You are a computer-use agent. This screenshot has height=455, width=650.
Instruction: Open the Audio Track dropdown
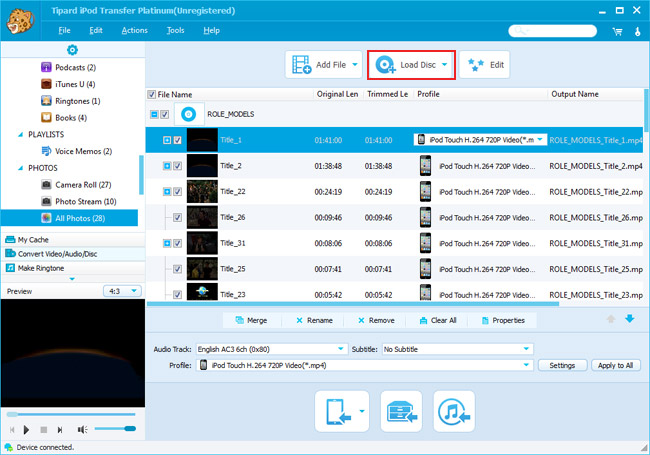[272, 349]
